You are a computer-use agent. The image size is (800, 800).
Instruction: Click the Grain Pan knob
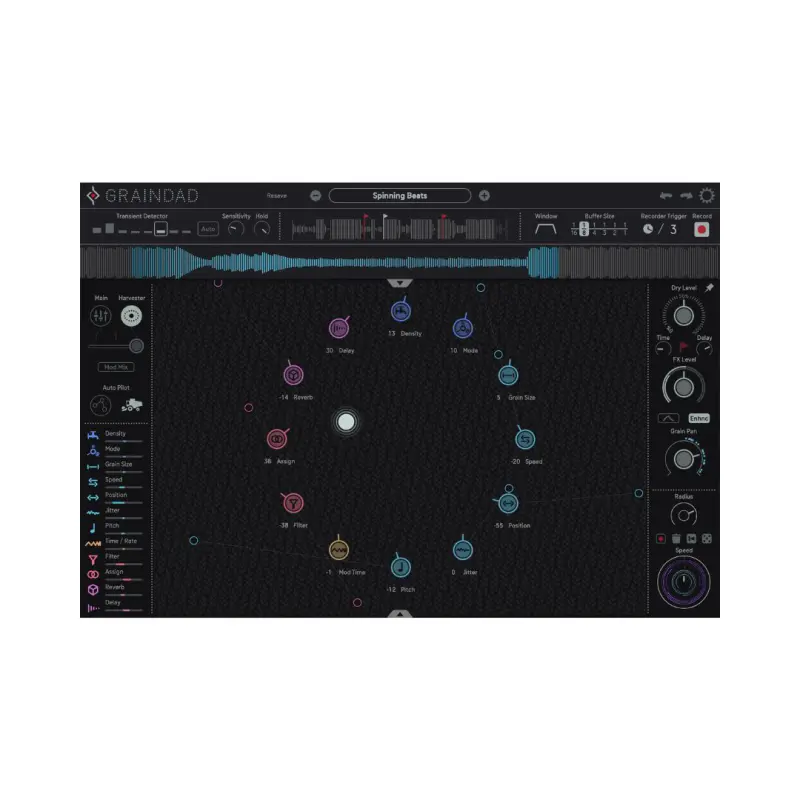tap(684, 460)
